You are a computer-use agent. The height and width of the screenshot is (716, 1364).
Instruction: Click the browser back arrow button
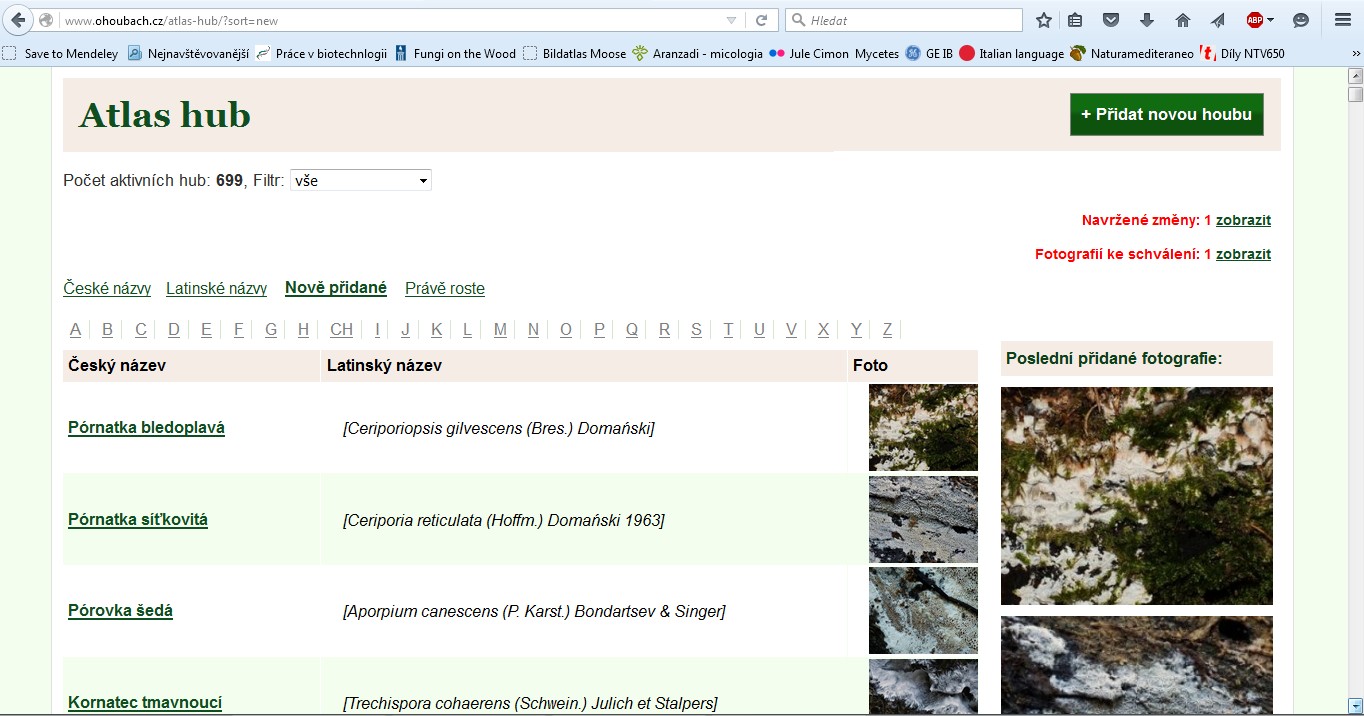tap(18, 20)
